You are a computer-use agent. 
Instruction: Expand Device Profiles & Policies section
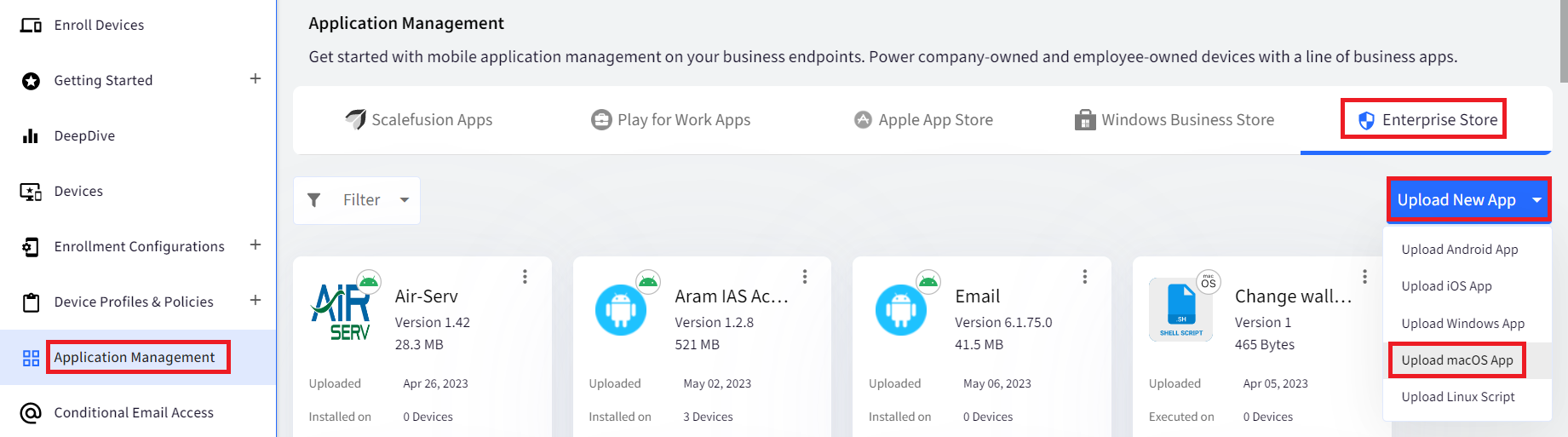point(255,300)
